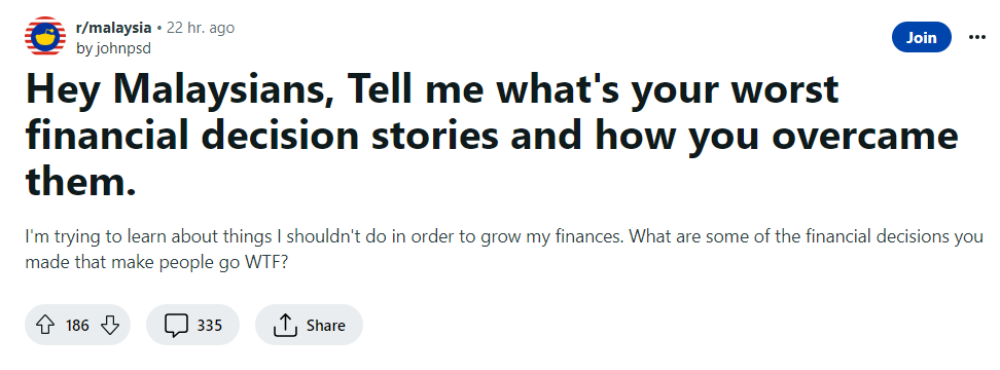Click the 186 vote score

(77, 325)
